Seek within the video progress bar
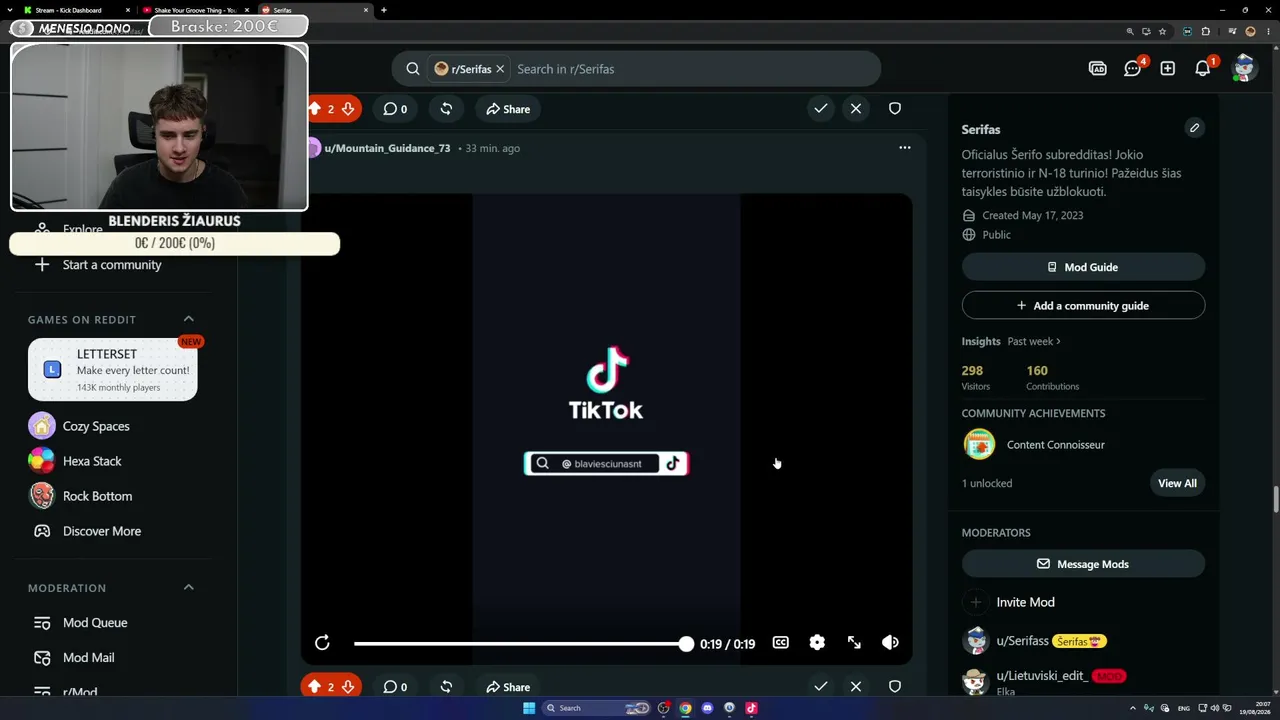Screen dimensions: 1280x720 (520, 644)
